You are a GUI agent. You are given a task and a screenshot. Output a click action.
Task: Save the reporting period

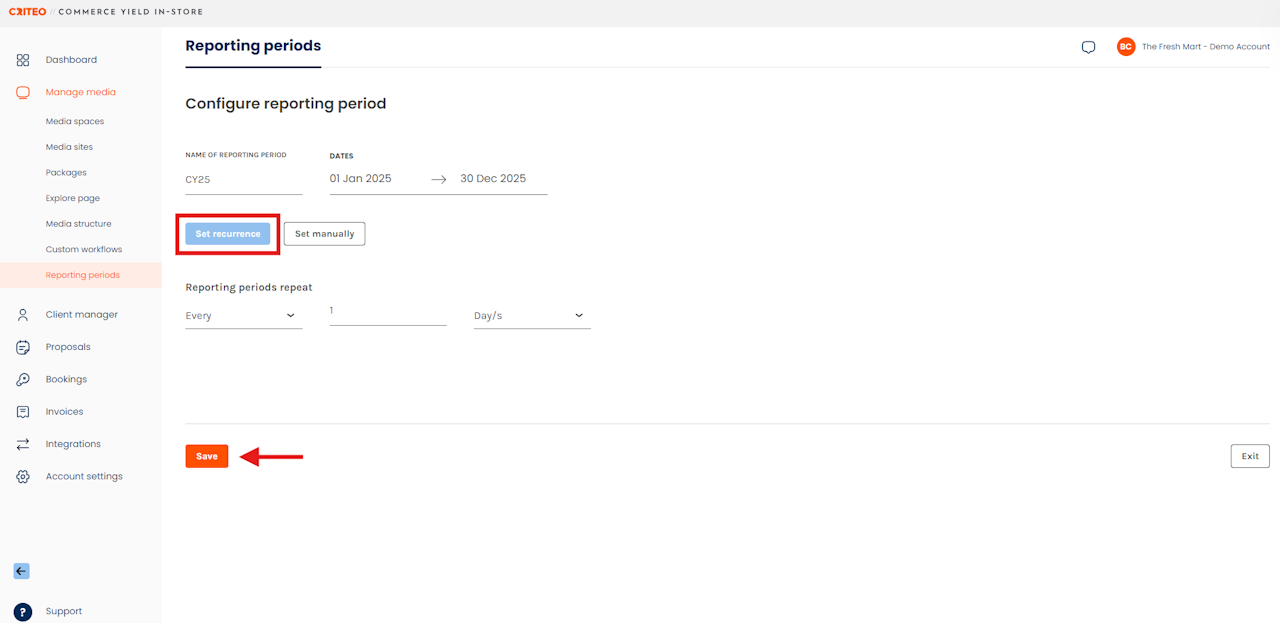207,456
